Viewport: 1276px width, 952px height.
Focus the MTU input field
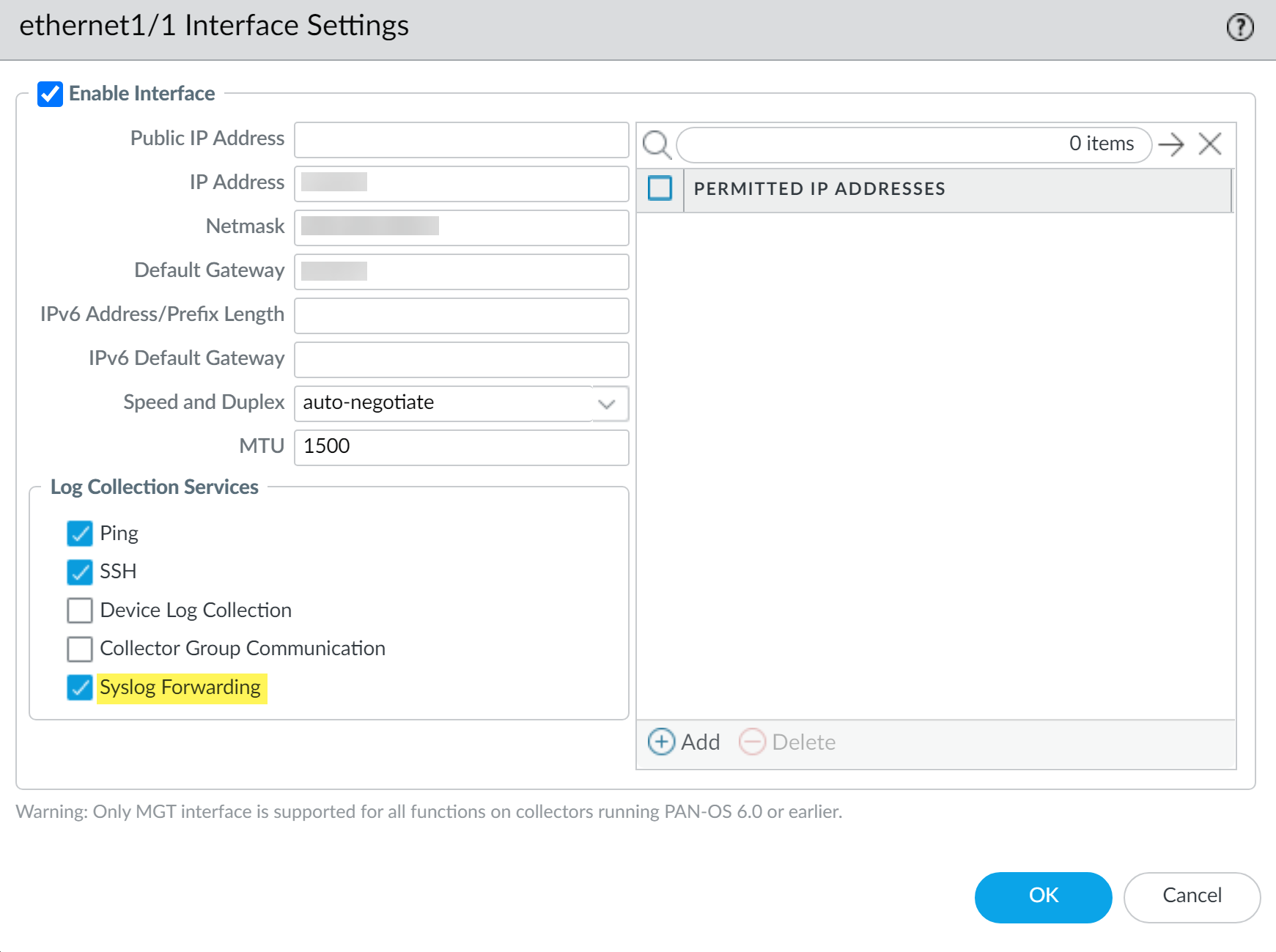461,447
